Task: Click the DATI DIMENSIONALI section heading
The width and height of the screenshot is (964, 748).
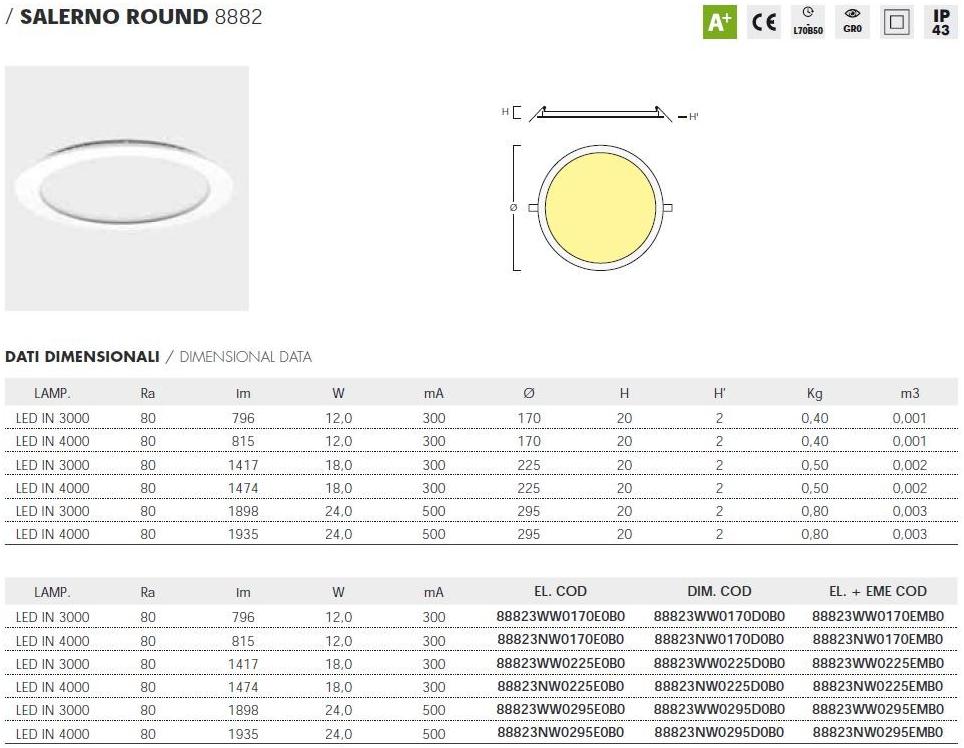Action: [82, 356]
